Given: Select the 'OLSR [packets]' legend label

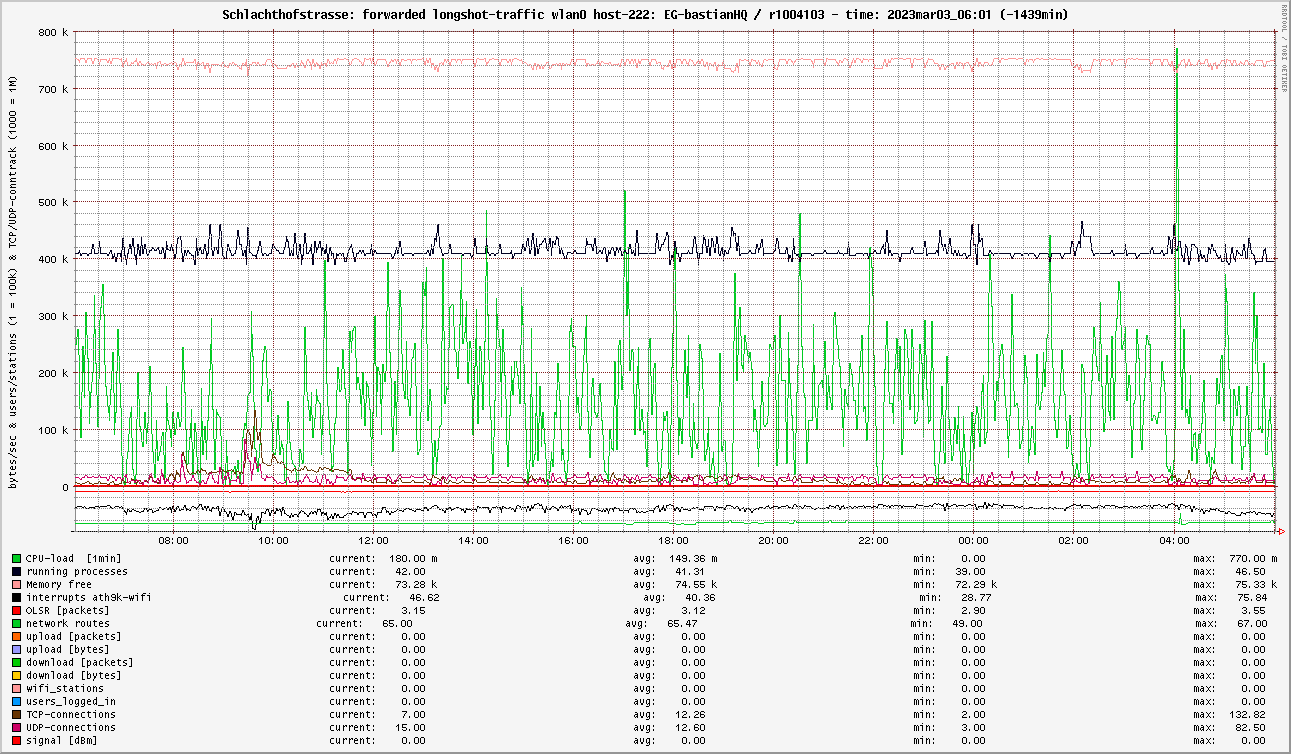Looking at the screenshot, I should point(68,610).
